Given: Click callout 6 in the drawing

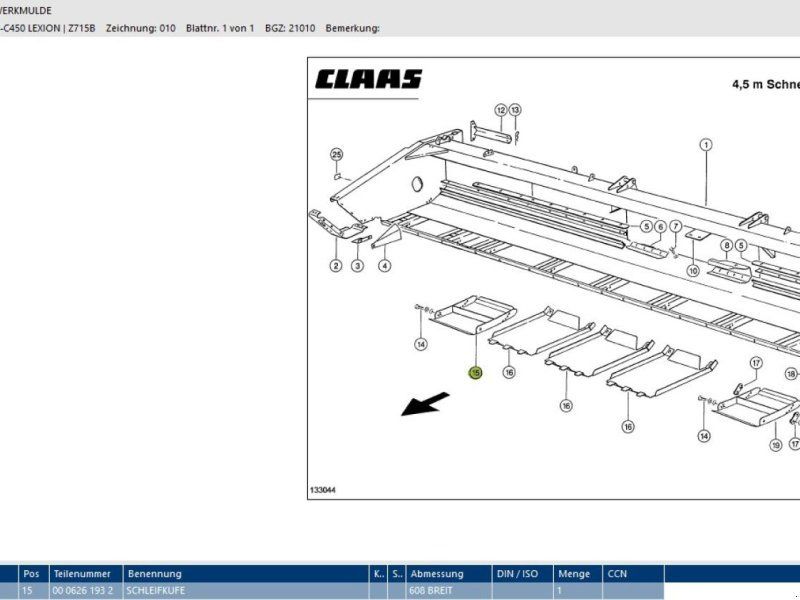Looking at the screenshot, I should 661,227.
